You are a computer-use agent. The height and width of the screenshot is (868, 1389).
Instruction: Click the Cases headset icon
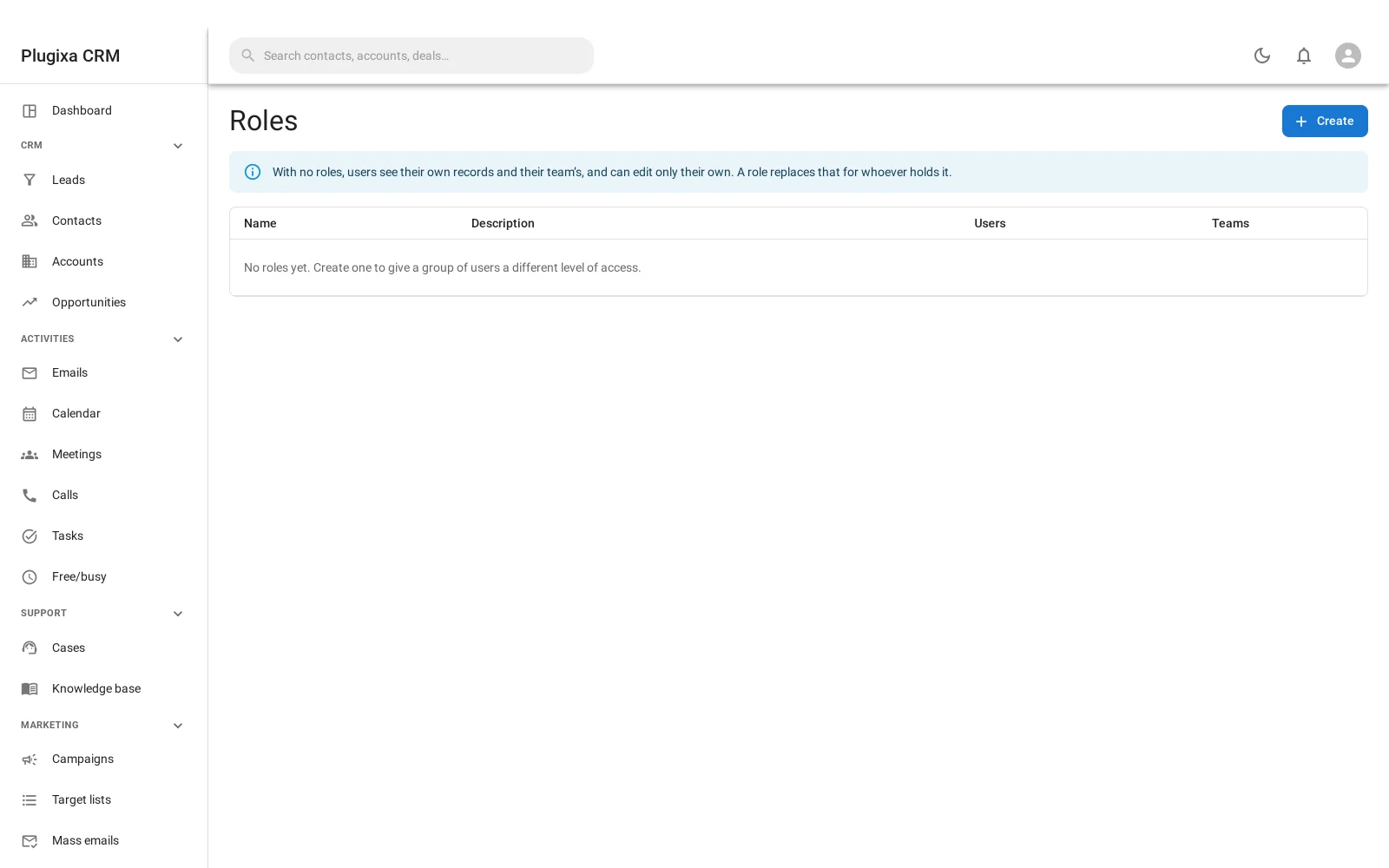click(x=30, y=648)
